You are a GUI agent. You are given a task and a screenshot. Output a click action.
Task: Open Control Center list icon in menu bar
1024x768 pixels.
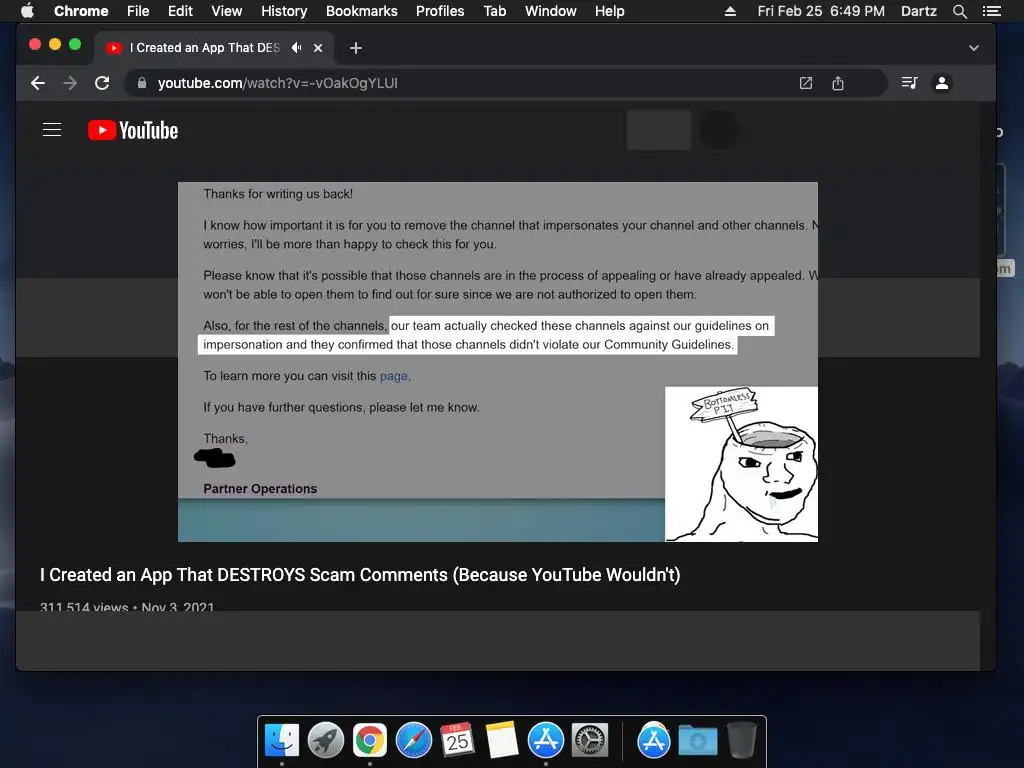click(x=992, y=11)
